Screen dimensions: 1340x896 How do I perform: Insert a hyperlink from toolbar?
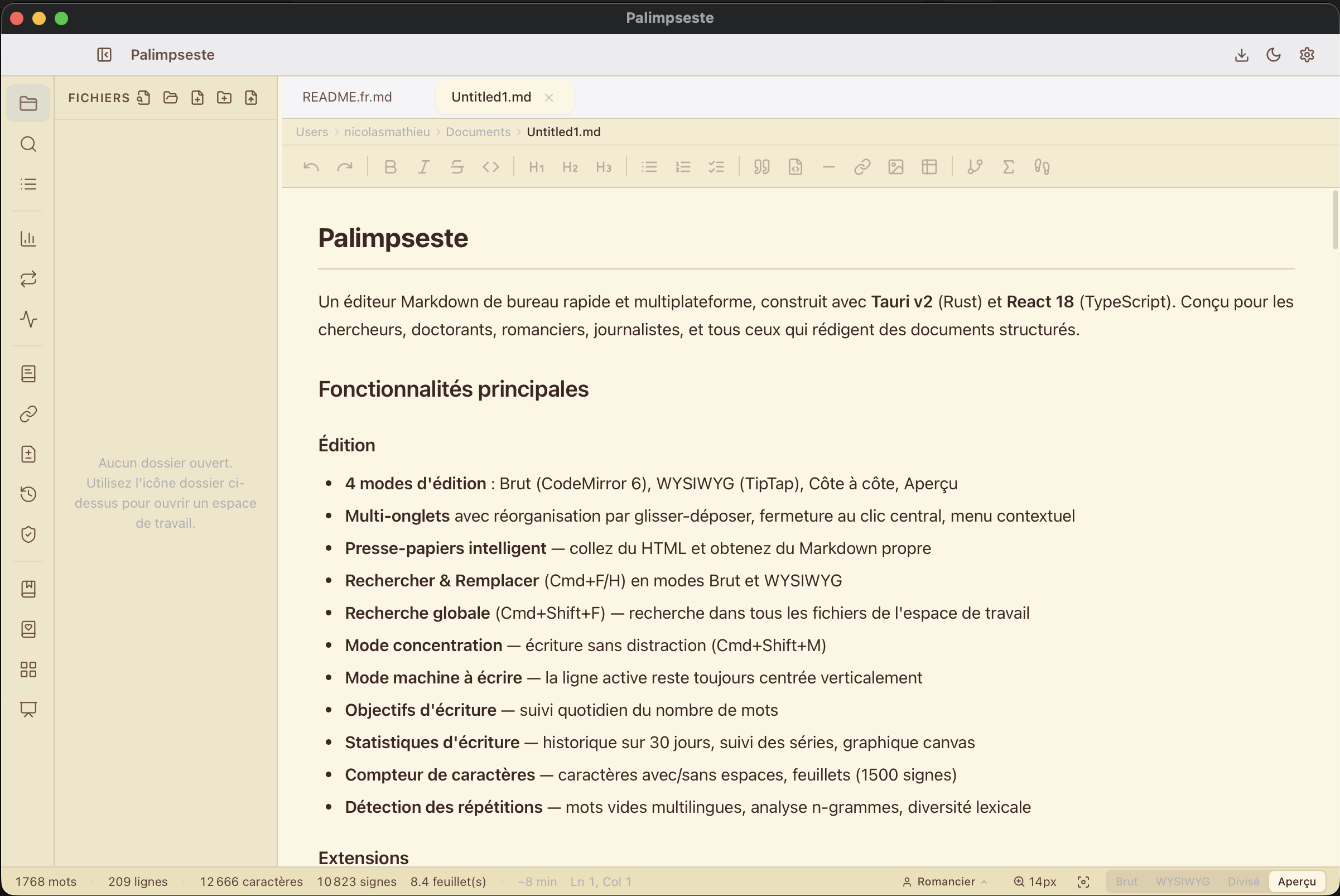862,167
